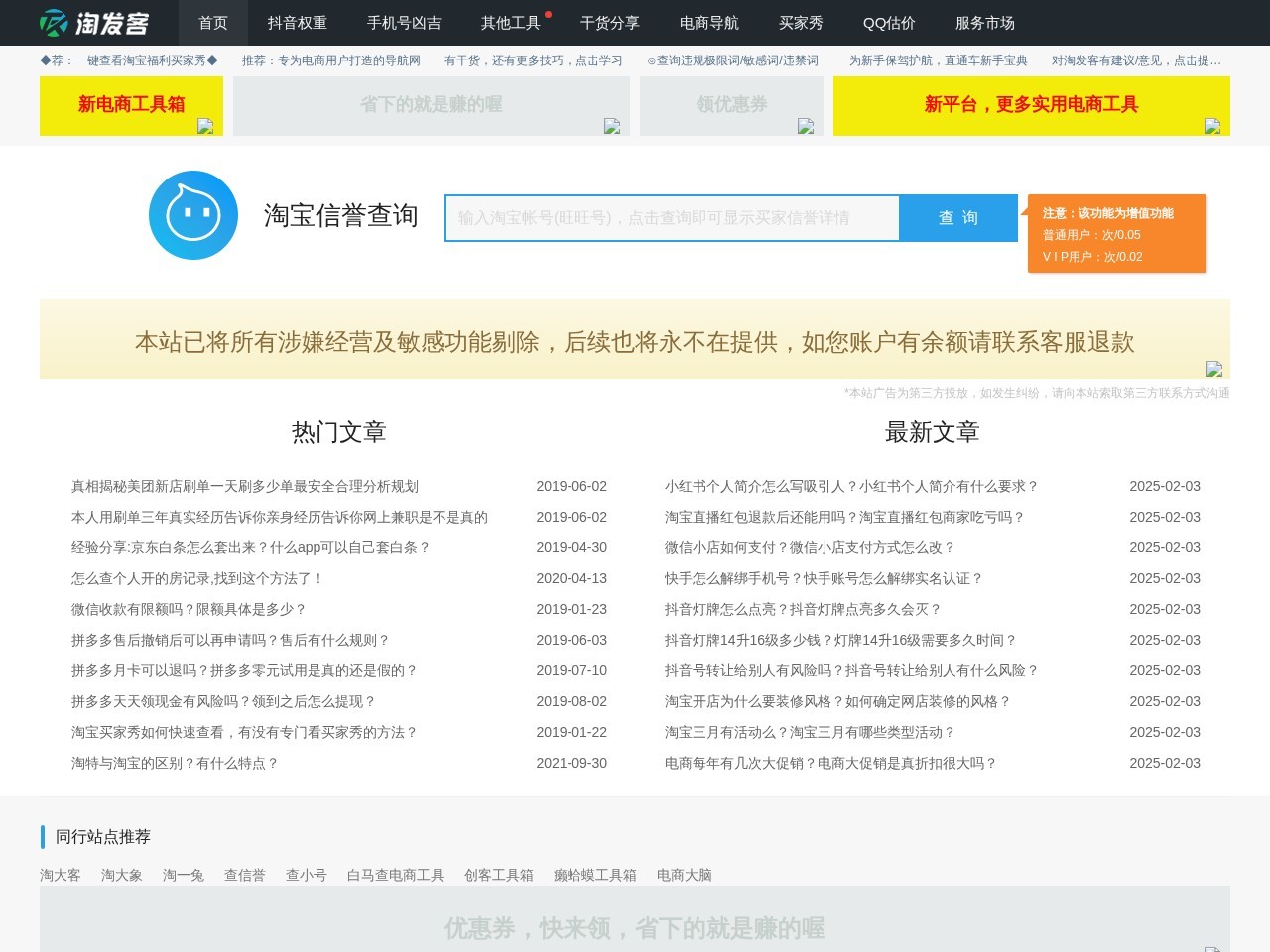Click the yellow 新电商工具箱 banner

[131, 105]
